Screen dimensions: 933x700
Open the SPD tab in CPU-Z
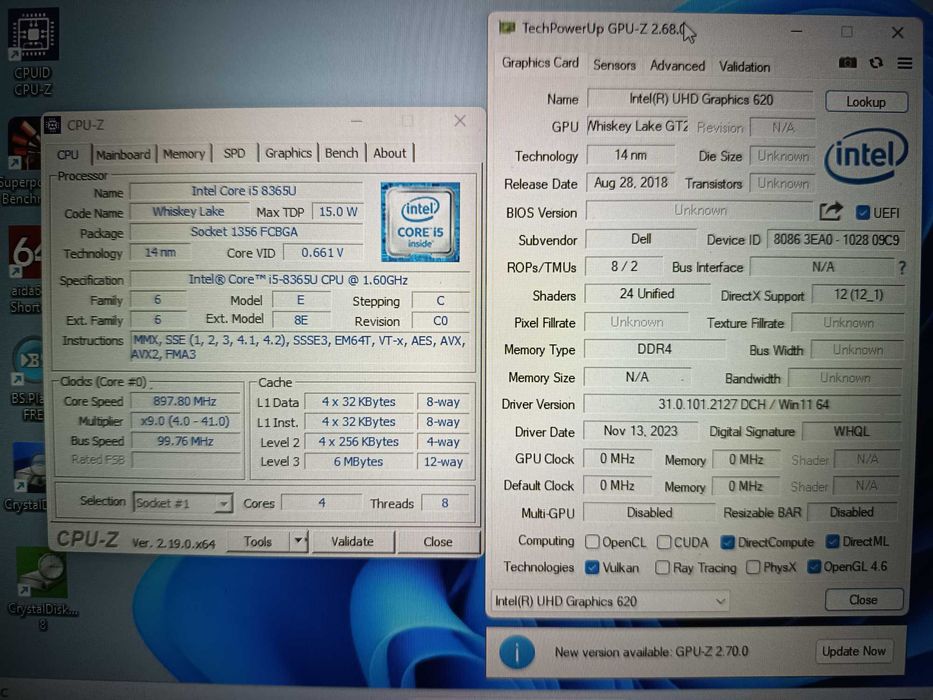(x=234, y=153)
